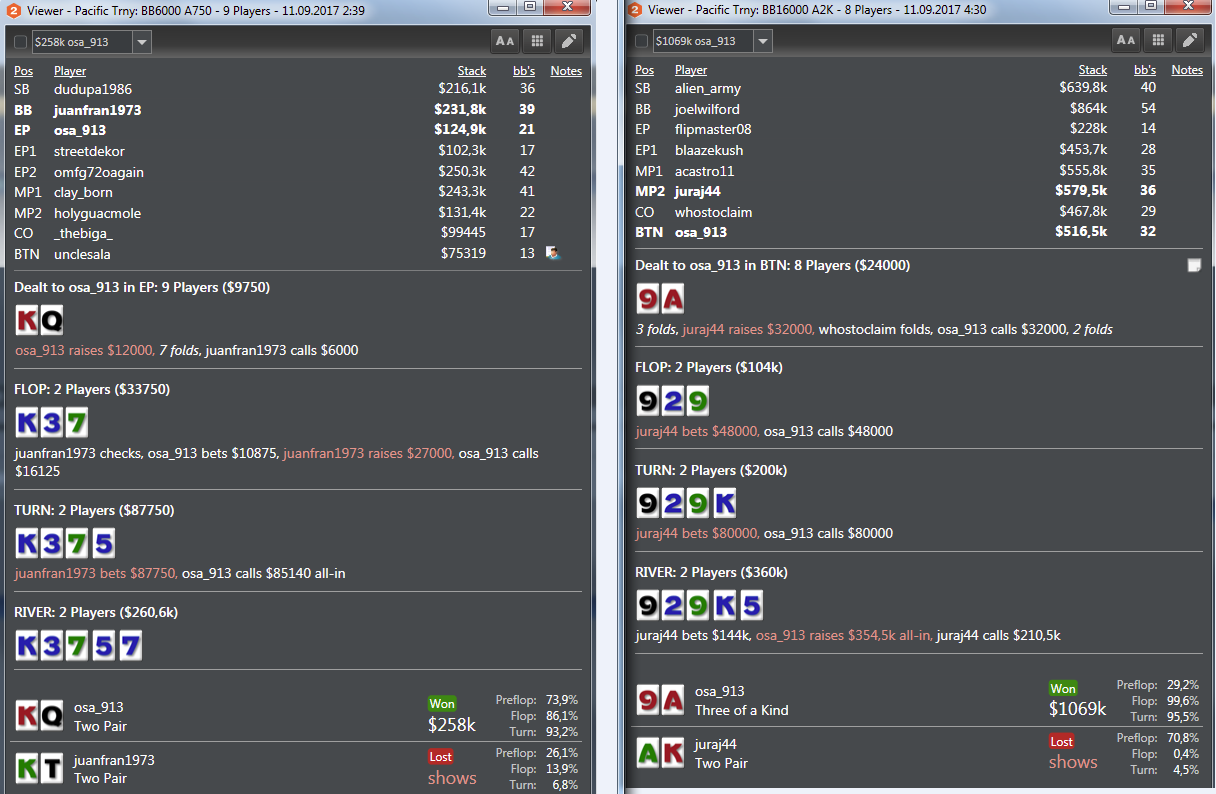Expand the $258k osa_913 hand dropdown

(x=142, y=42)
